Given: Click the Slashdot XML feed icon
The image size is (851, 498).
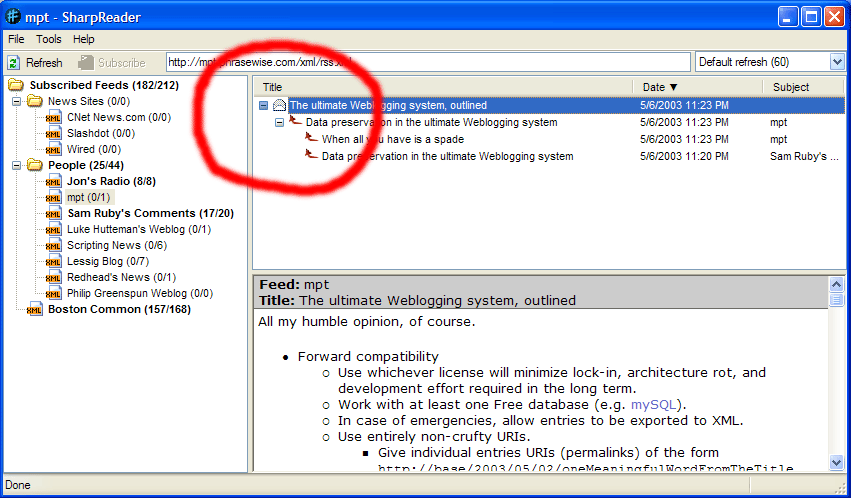Looking at the screenshot, I should tap(53, 133).
